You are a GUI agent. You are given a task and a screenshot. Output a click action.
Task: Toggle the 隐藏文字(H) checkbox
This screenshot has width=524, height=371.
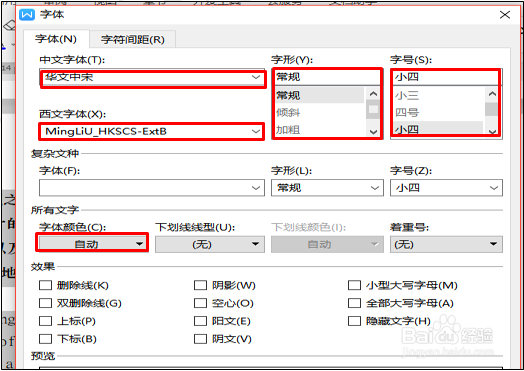355,321
